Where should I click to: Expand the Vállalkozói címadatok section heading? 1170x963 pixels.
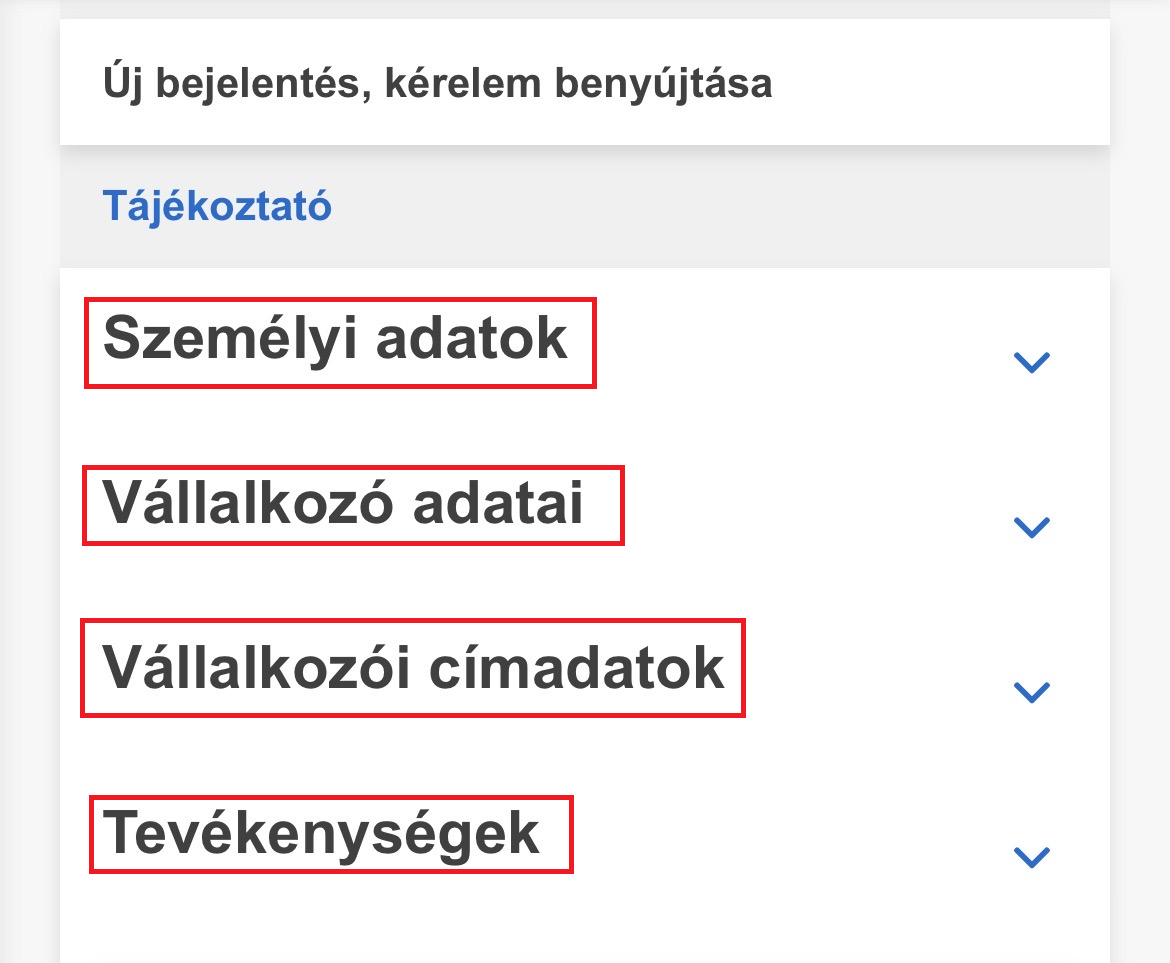point(413,667)
